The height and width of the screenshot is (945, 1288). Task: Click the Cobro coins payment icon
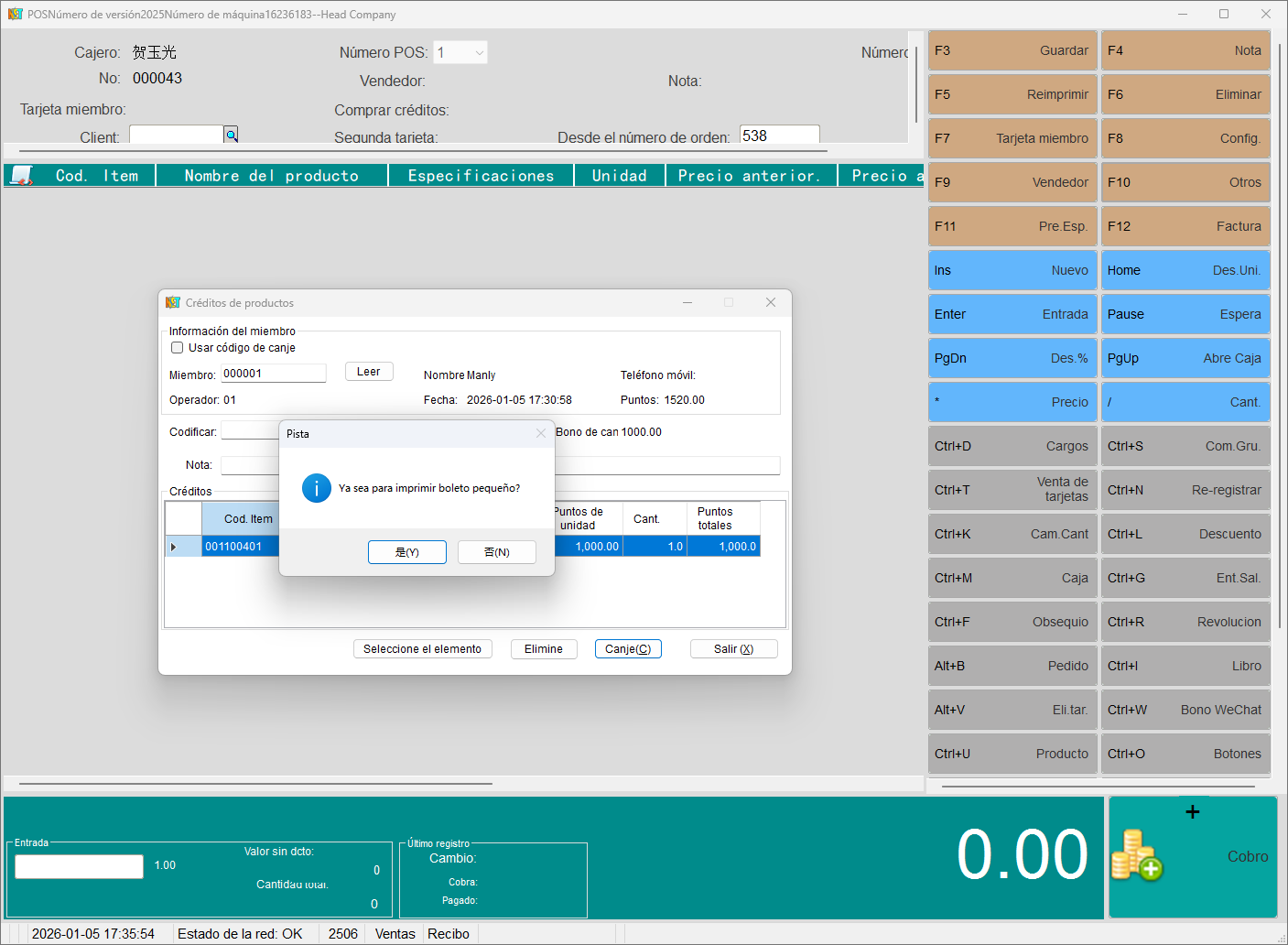click(x=1137, y=855)
